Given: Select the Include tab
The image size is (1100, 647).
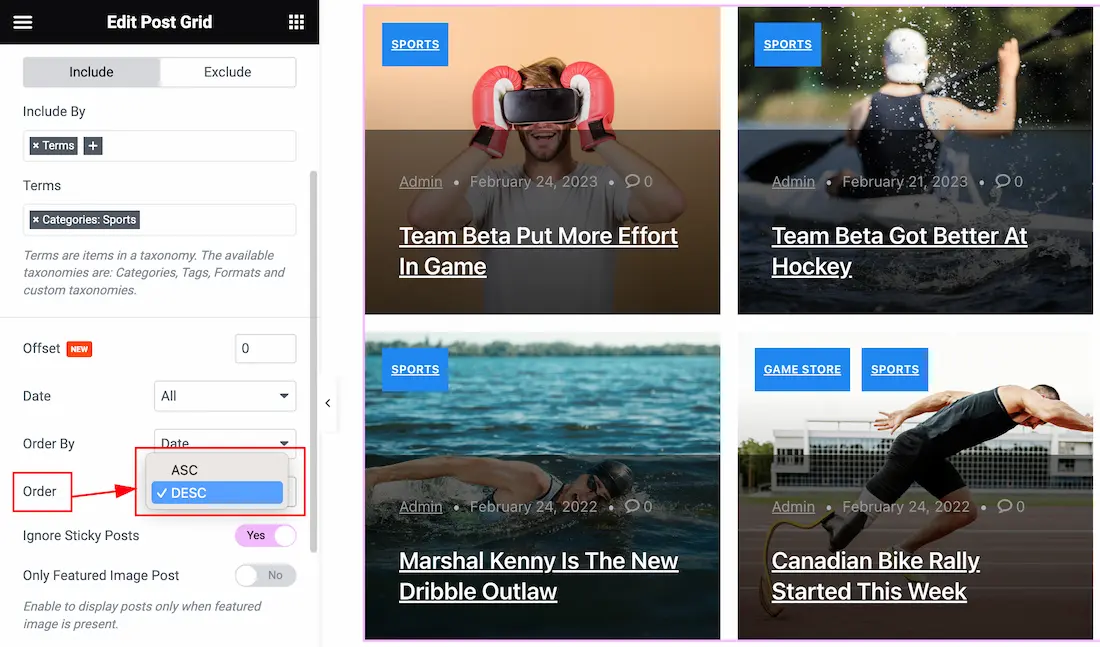Looking at the screenshot, I should (91, 72).
